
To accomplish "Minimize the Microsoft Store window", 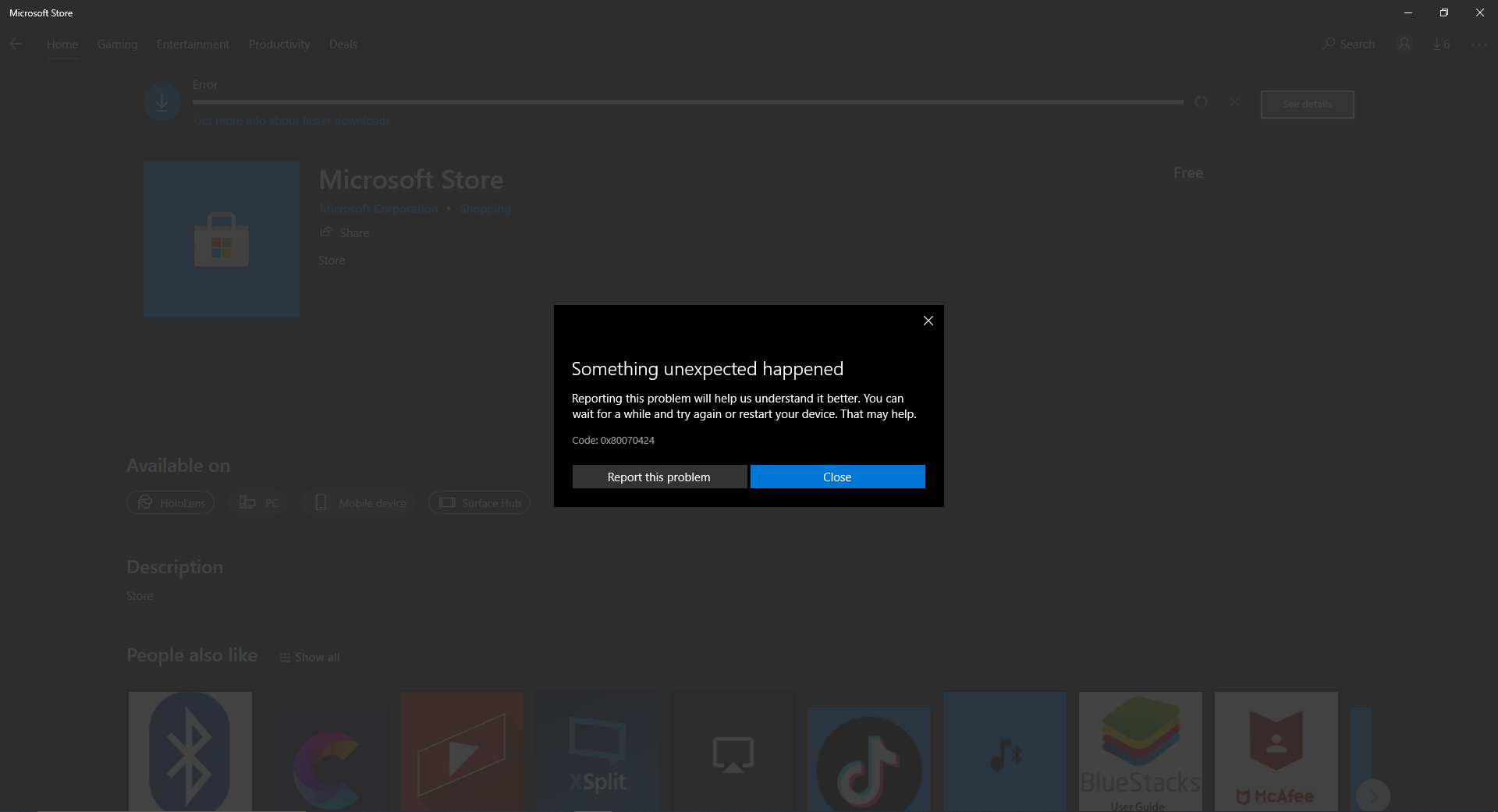I will (x=1408, y=12).
